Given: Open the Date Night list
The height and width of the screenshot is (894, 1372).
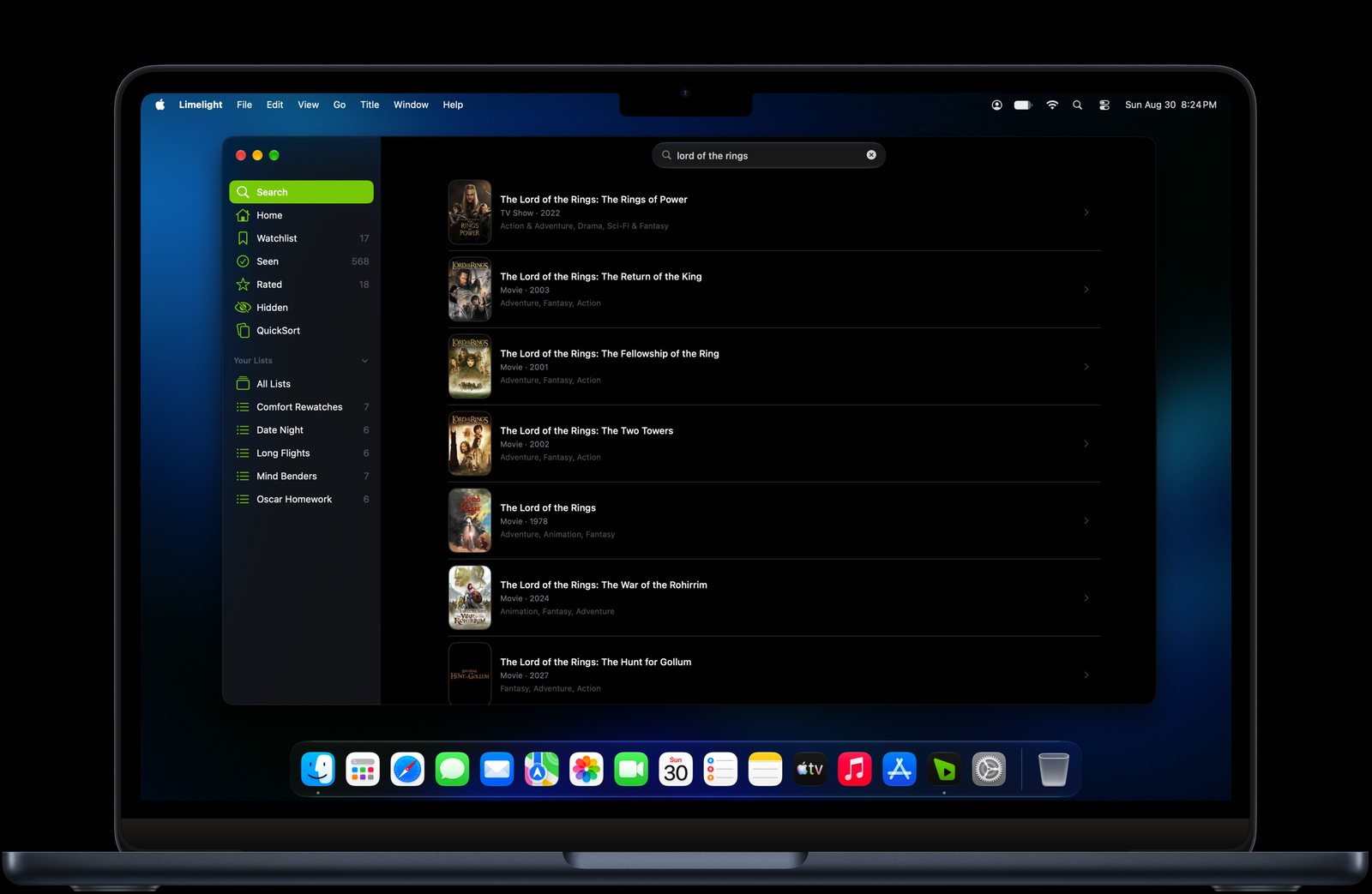Looking at the screenshot, I should 301,430.
